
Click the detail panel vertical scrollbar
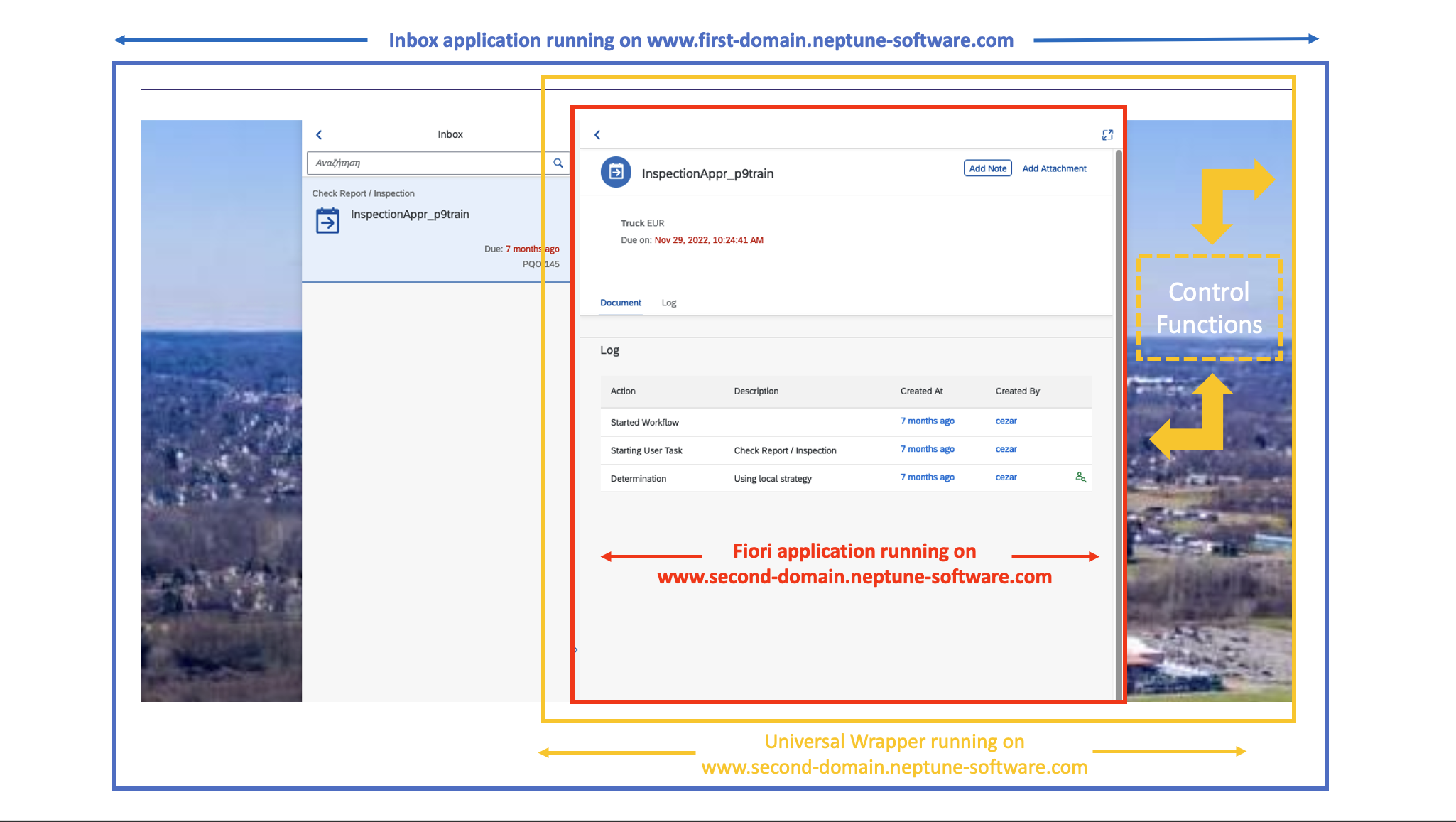coord(1119,426)
